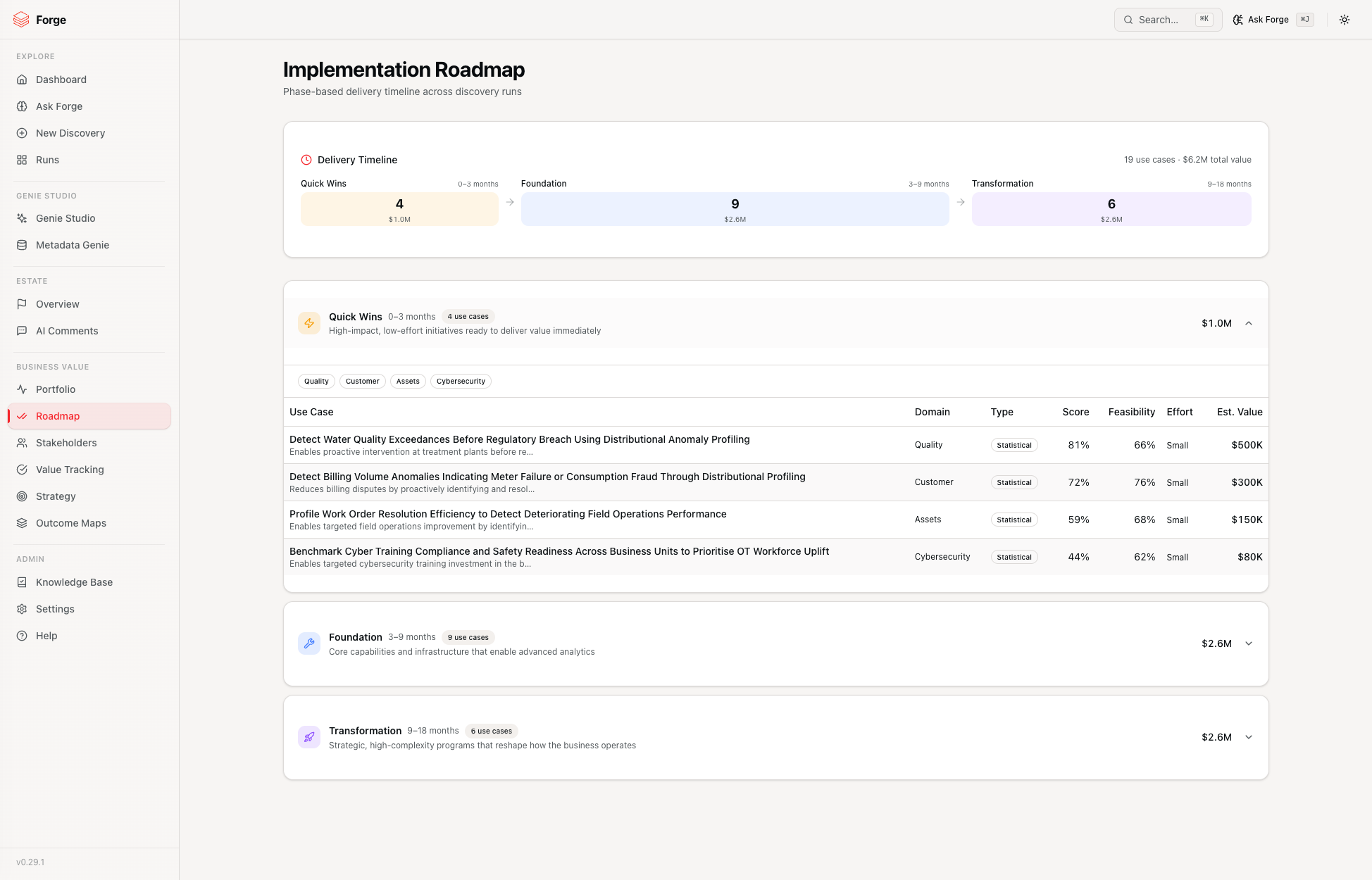This screenshot has width=1372, height=880.
Task: Open Dashboard via its home icon
Action: (x=22, y=80)
